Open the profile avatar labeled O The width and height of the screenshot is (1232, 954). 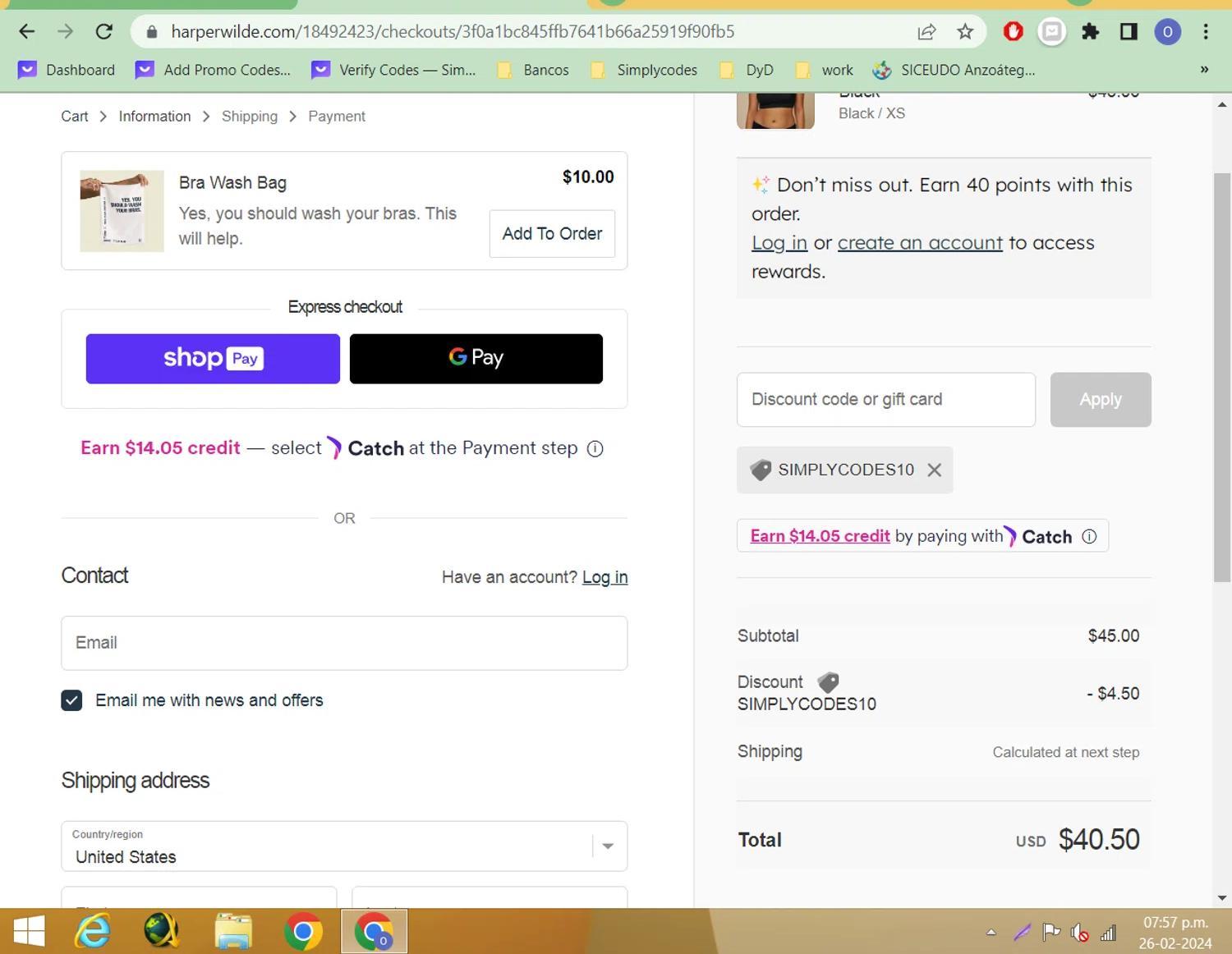(x=1167, y=32)
